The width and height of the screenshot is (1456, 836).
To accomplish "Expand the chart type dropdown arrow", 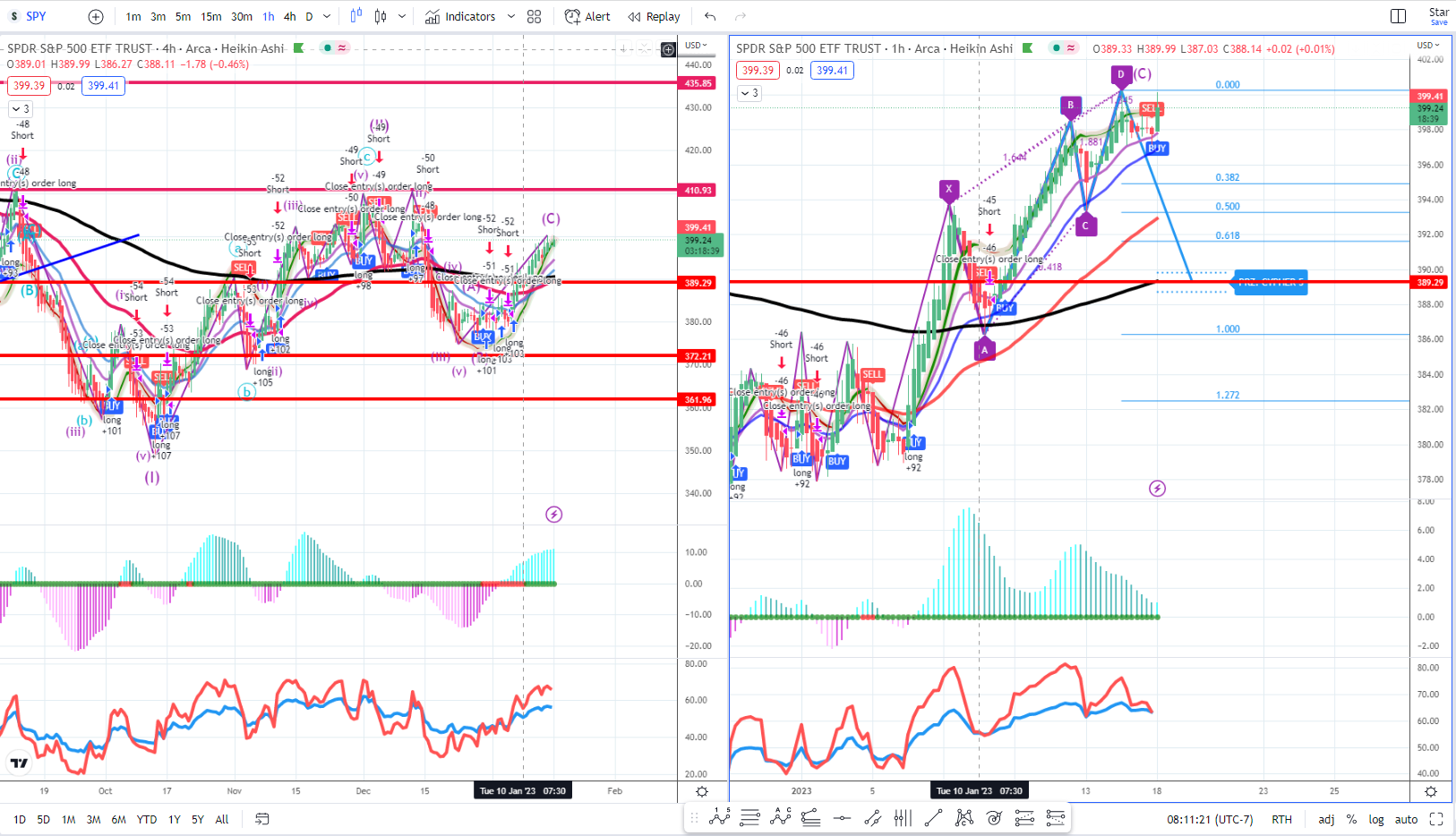I will point(402,16).
